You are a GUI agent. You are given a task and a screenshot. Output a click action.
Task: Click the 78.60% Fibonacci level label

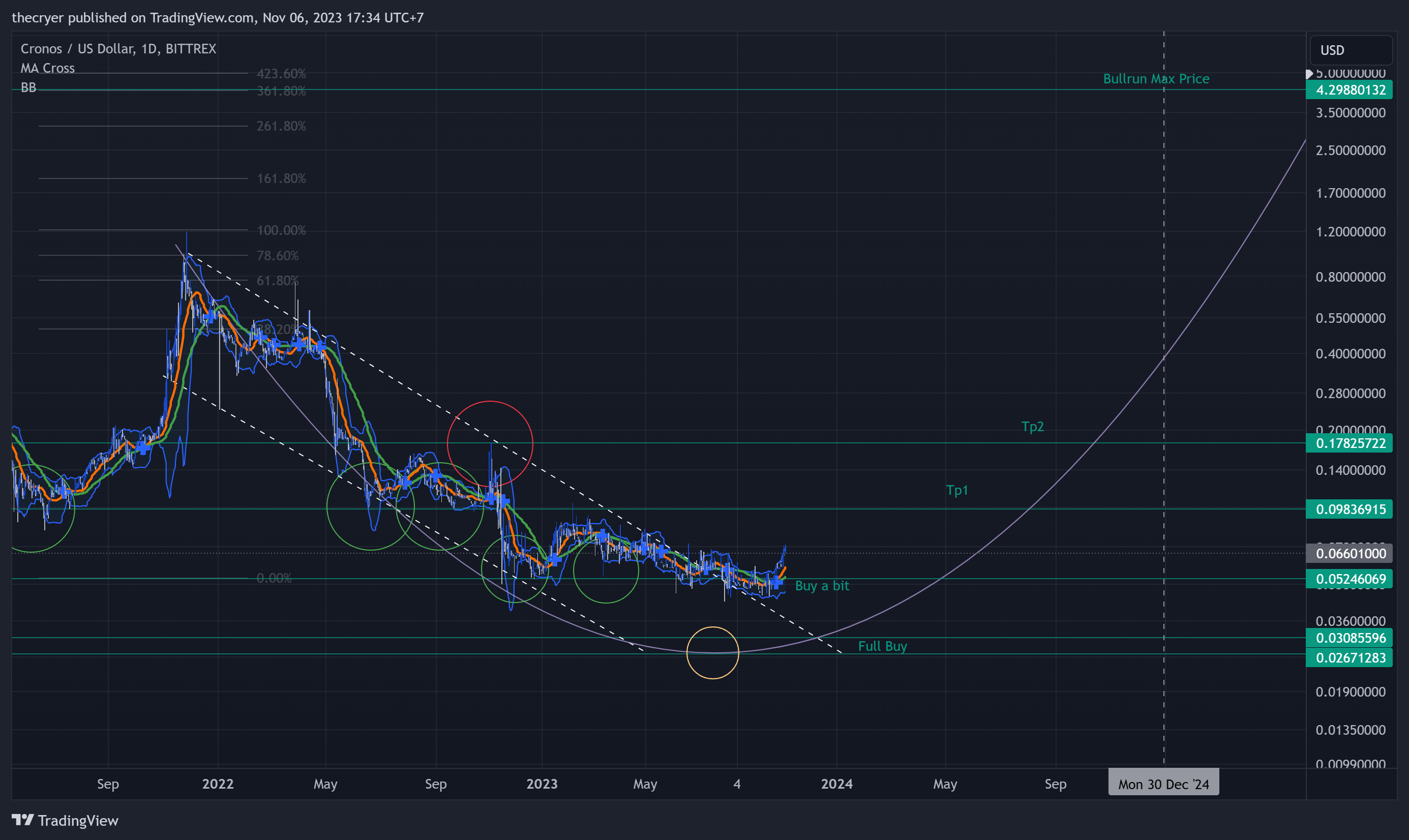coord(277,256)
